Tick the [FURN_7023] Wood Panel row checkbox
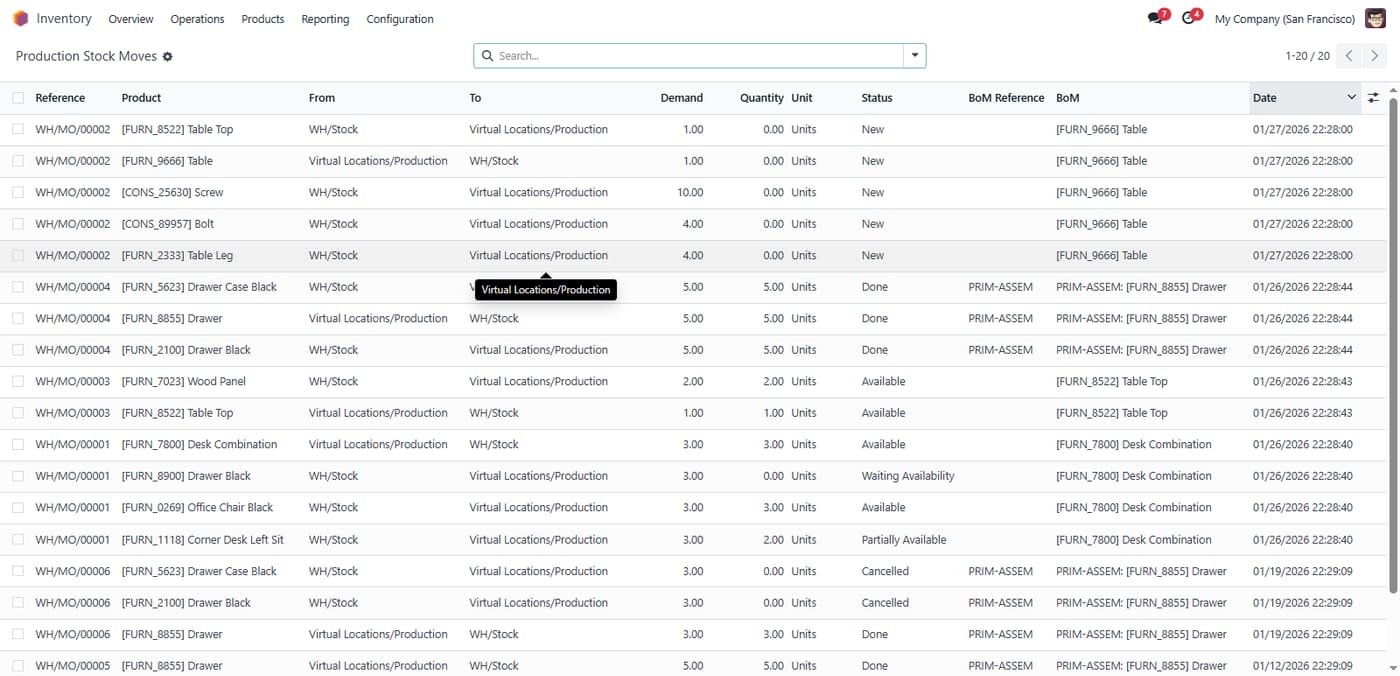Image resolution: width=1400 pixels, height=676 pixels. (18, 381)
